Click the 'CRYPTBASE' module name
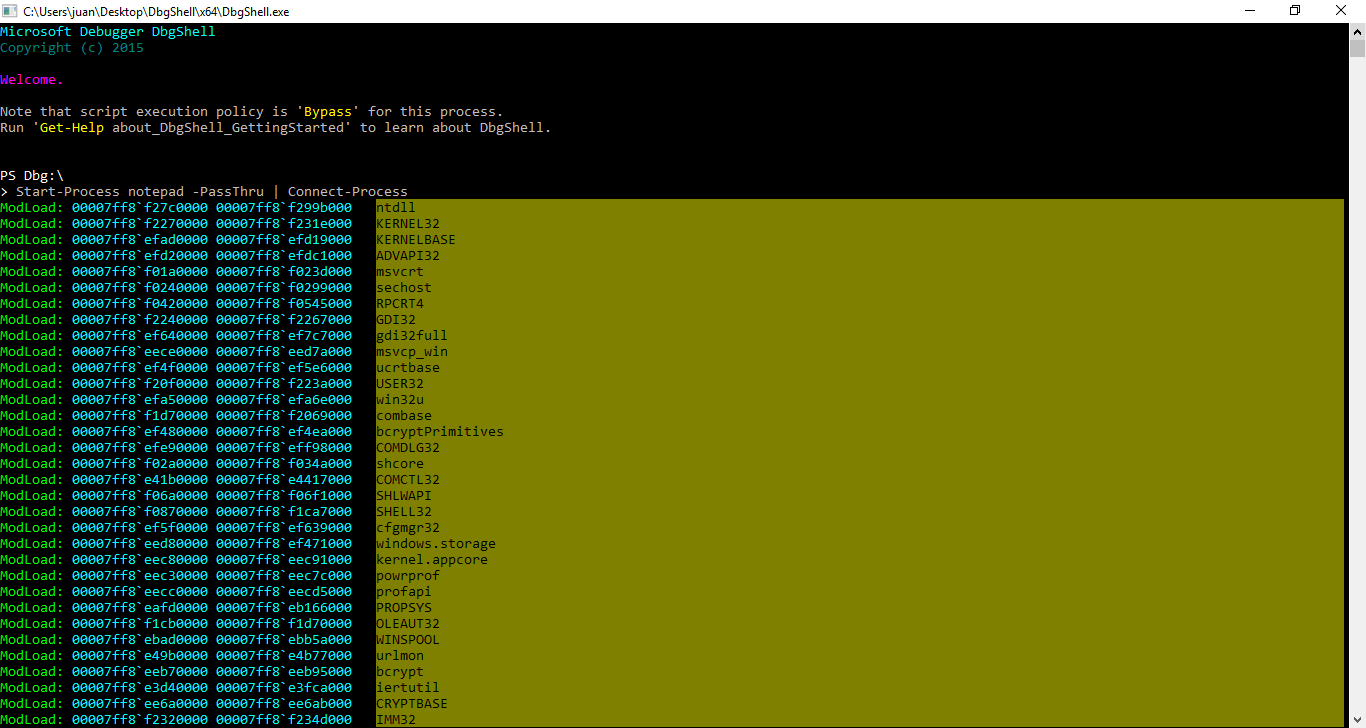Screen dimensions: 1366x728 coord(412,704)
